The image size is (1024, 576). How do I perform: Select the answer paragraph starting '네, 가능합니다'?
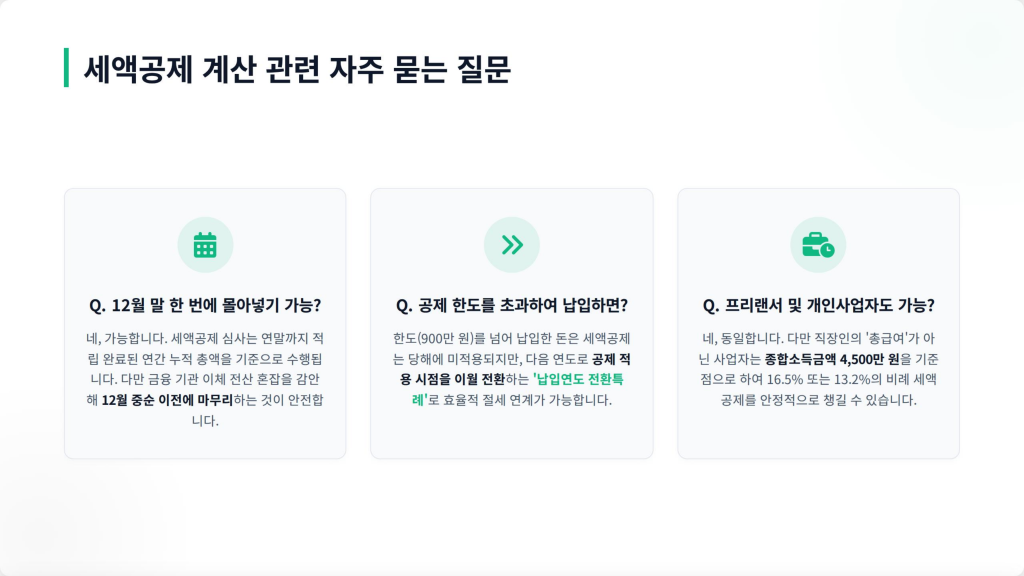205,379
